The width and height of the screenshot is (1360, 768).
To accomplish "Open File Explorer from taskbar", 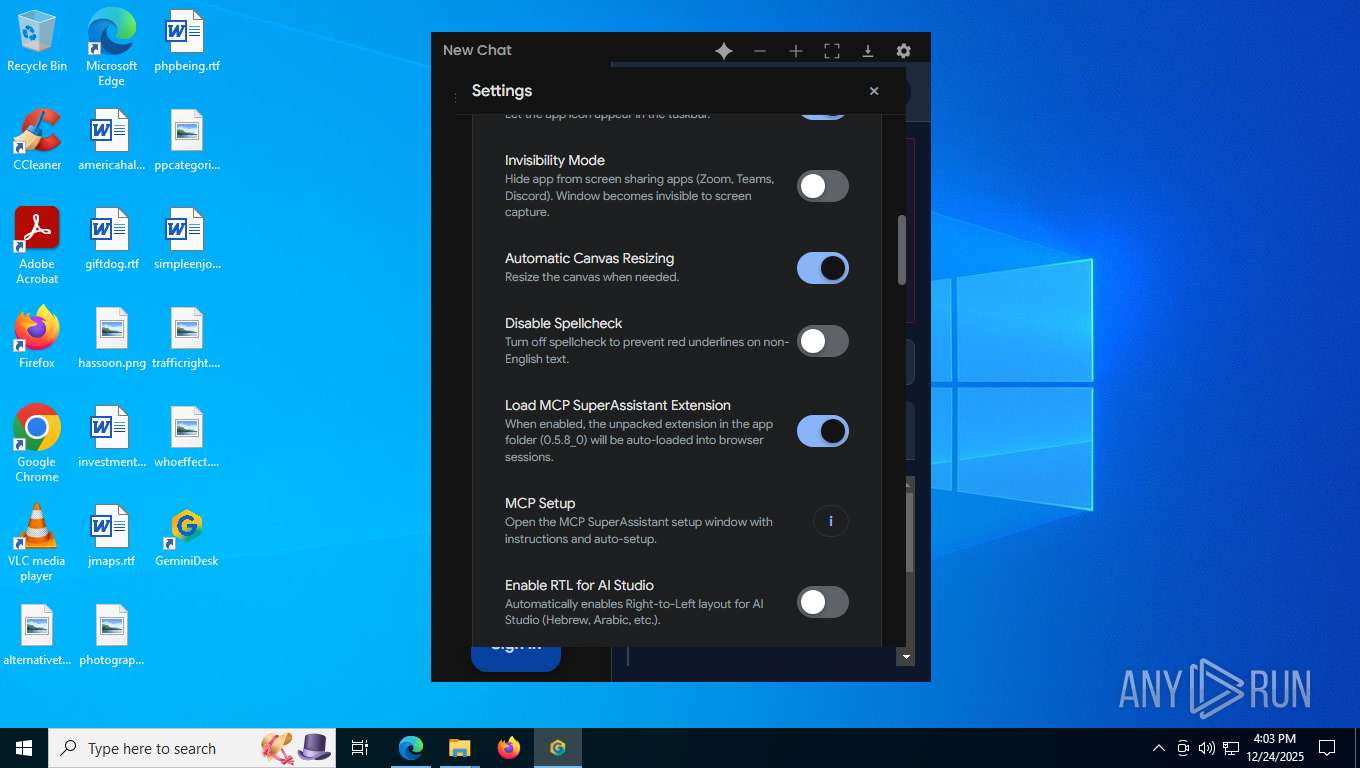I will (459, 748).
